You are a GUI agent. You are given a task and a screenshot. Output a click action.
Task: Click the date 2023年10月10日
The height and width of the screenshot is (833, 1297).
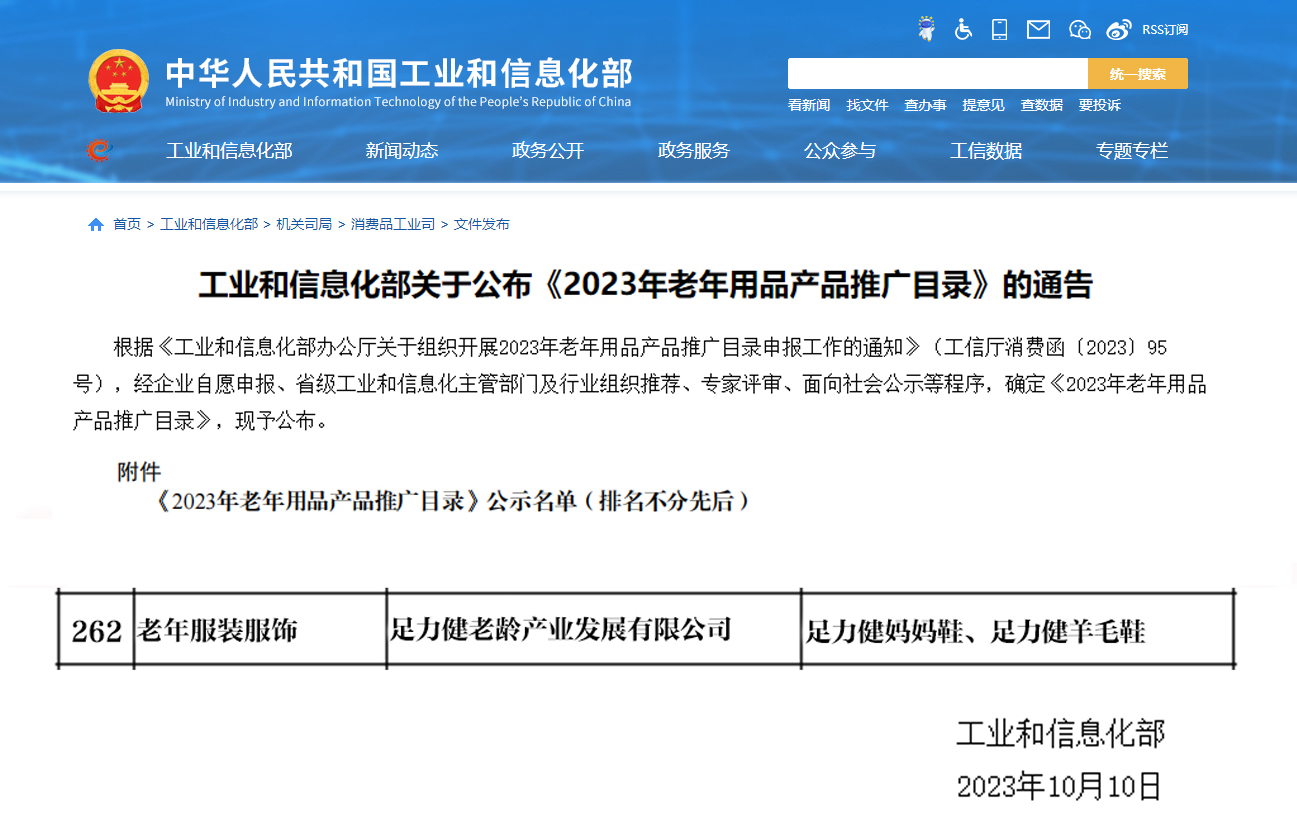click(x=1059, y=786)
